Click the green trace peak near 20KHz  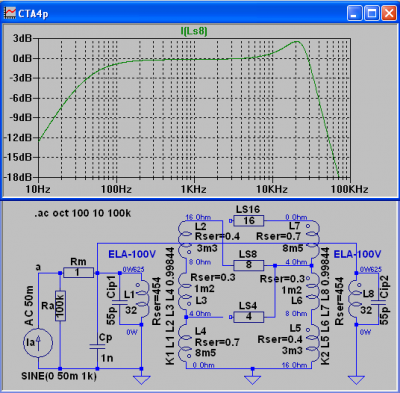point(297,42)
